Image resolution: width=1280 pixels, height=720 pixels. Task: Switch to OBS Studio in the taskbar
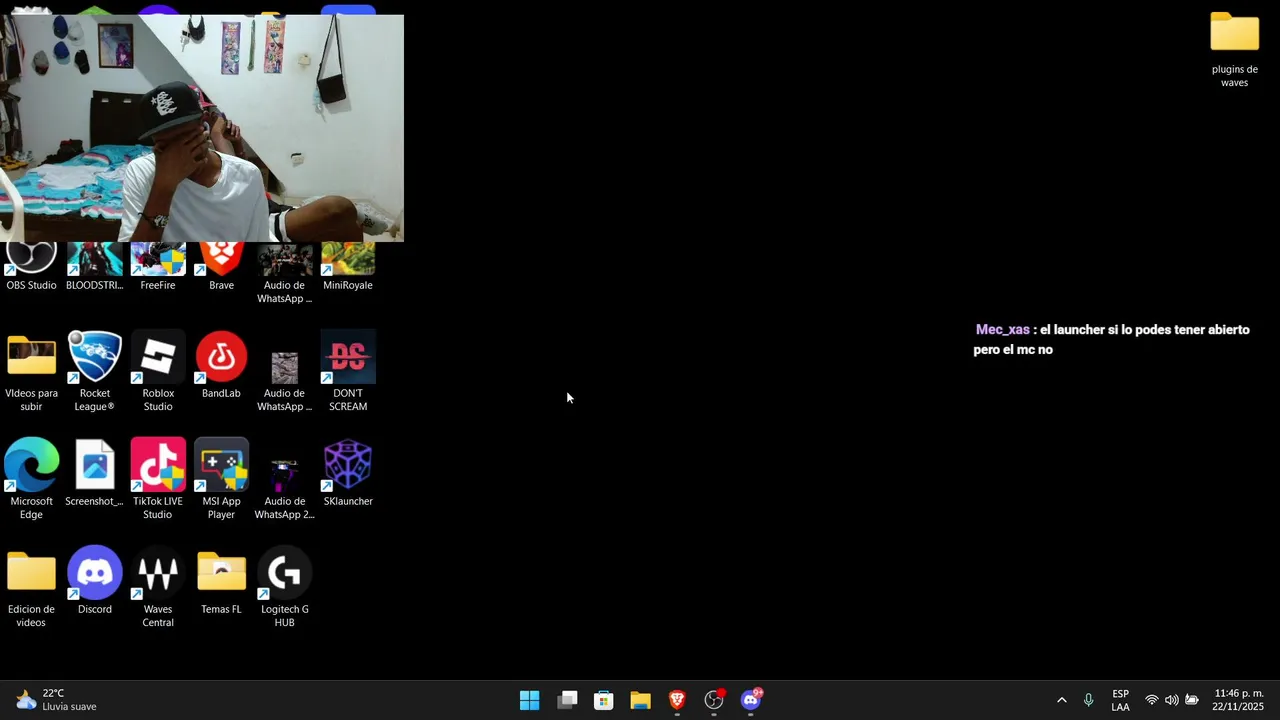coord(714,700)
